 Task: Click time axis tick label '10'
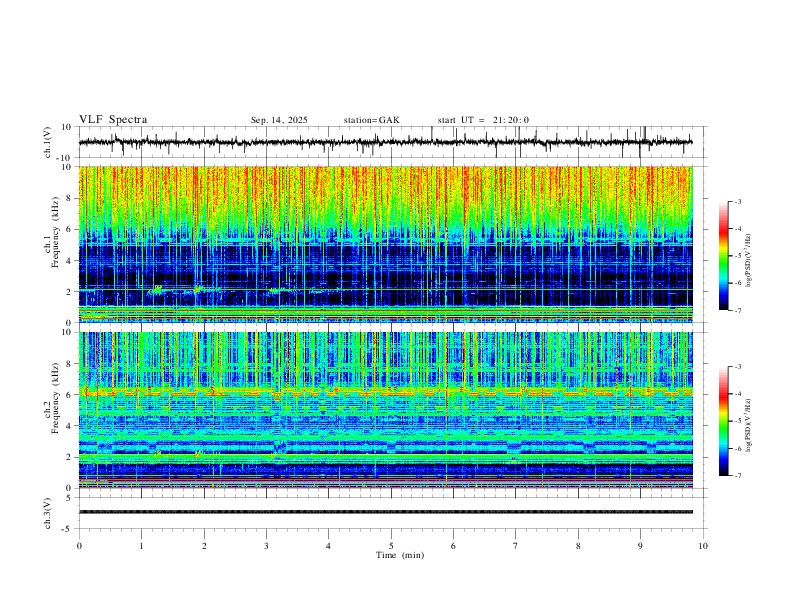click(x=703, y=546)
